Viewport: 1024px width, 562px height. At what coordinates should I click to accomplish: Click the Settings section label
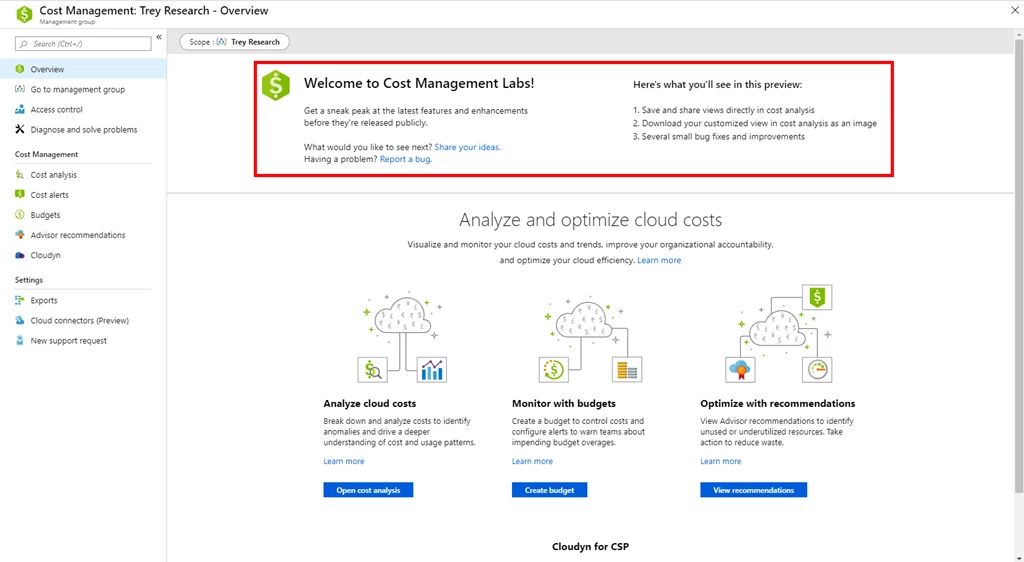pyautogui.click(x=29, y=280)
